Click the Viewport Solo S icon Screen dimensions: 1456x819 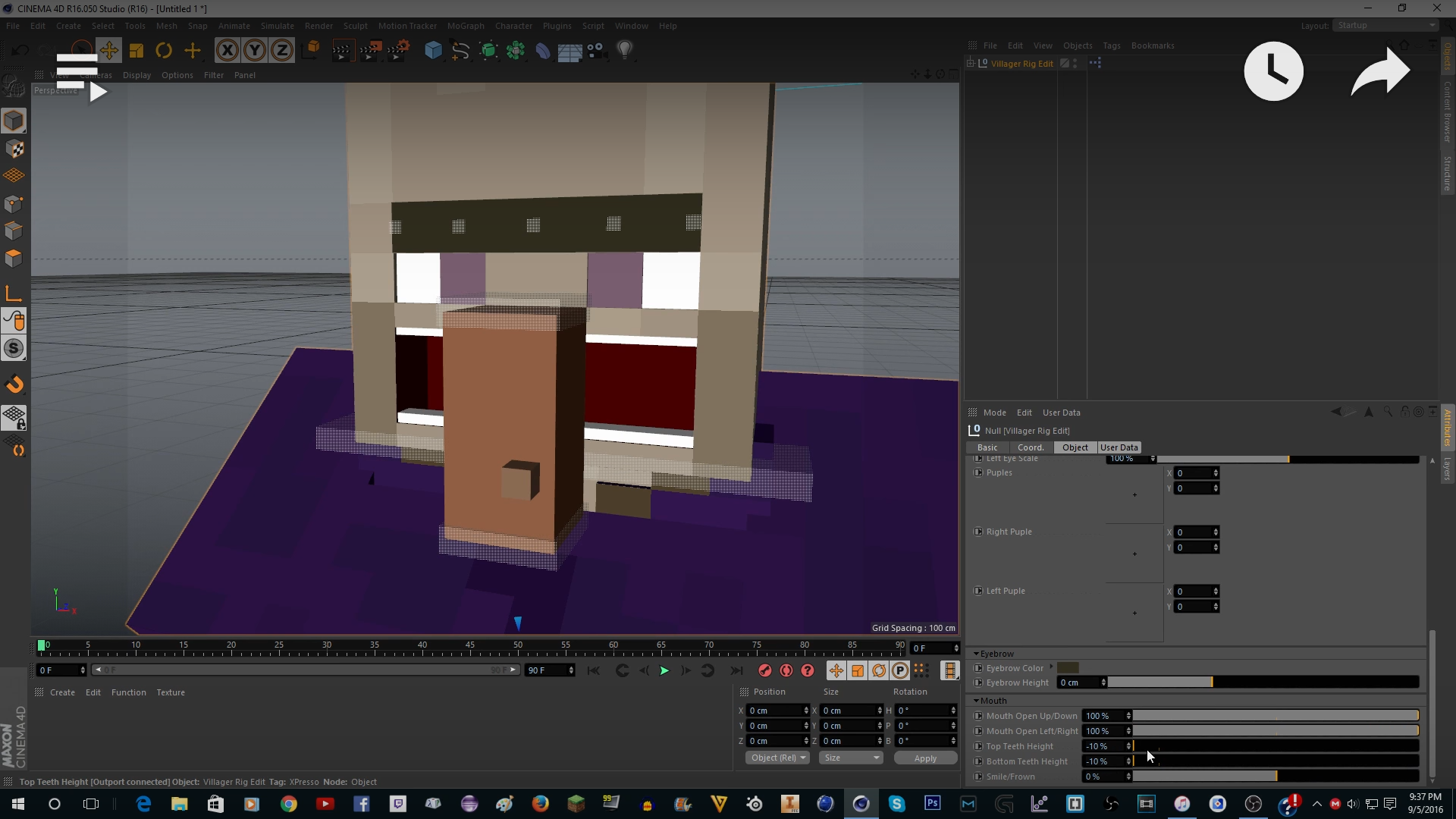coord(14,348)
